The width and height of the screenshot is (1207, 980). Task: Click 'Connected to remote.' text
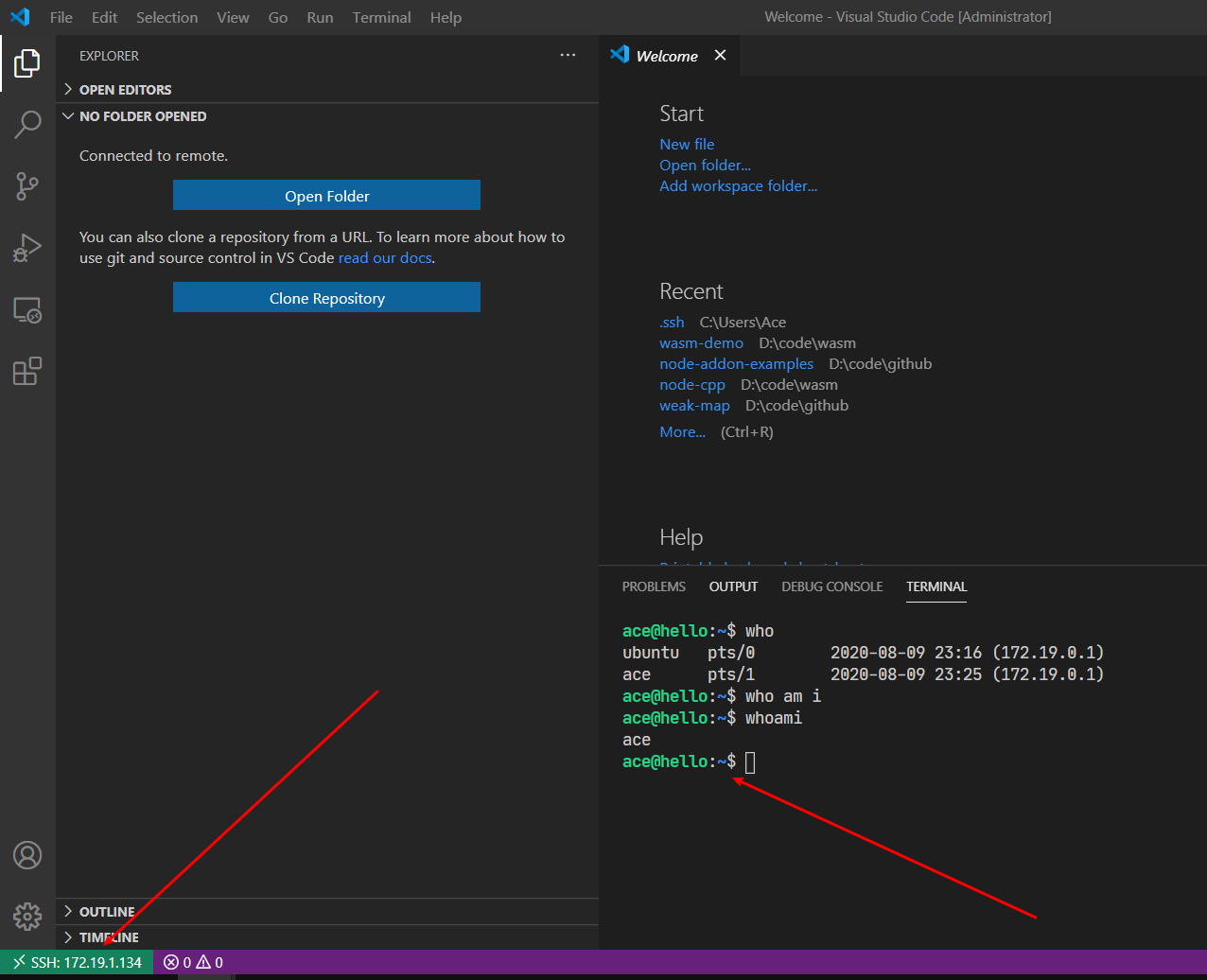[153, 155]
